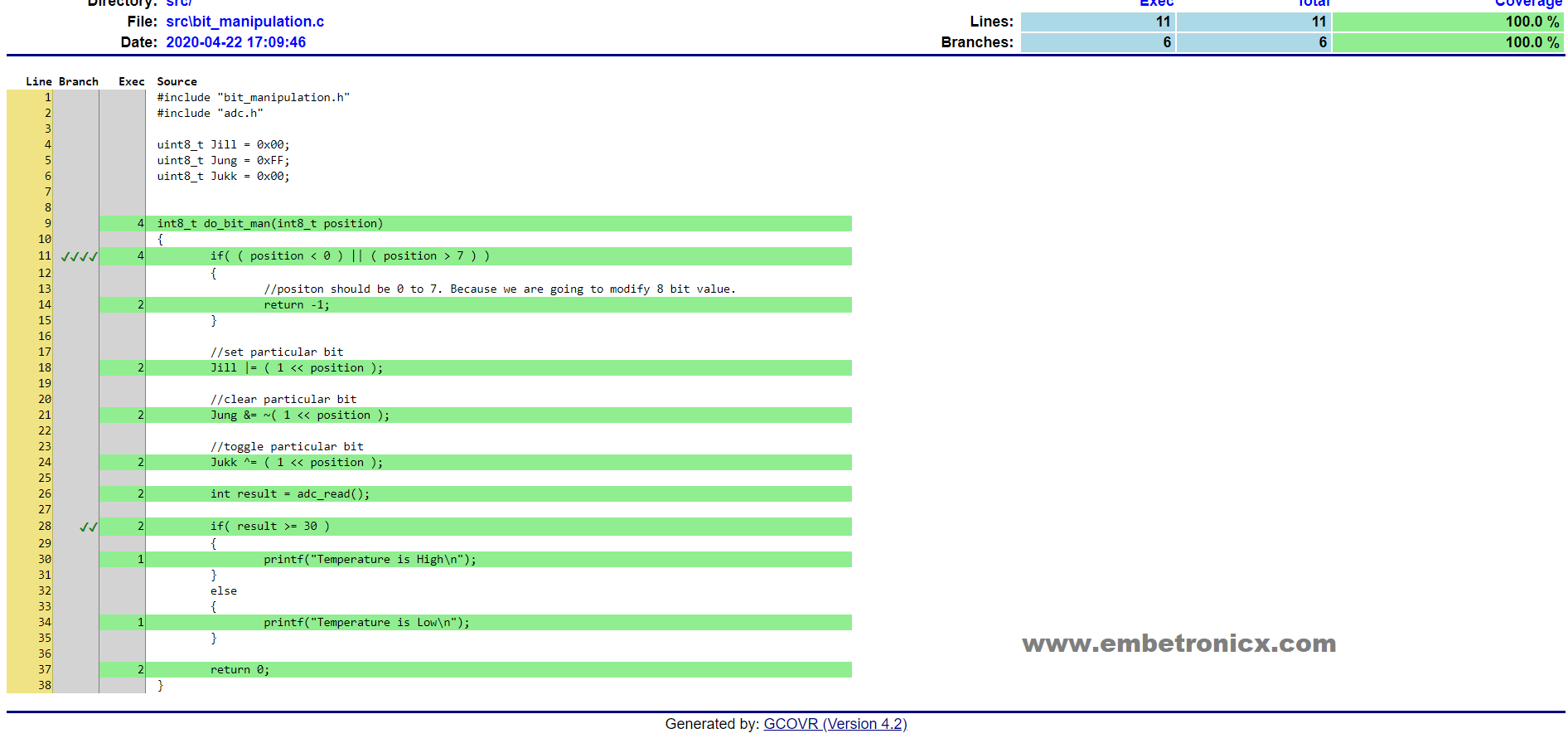The image size is (1568, 753).
Task: Select the date value 2020-04-22 17:09:46
Action: click(235, 42)
